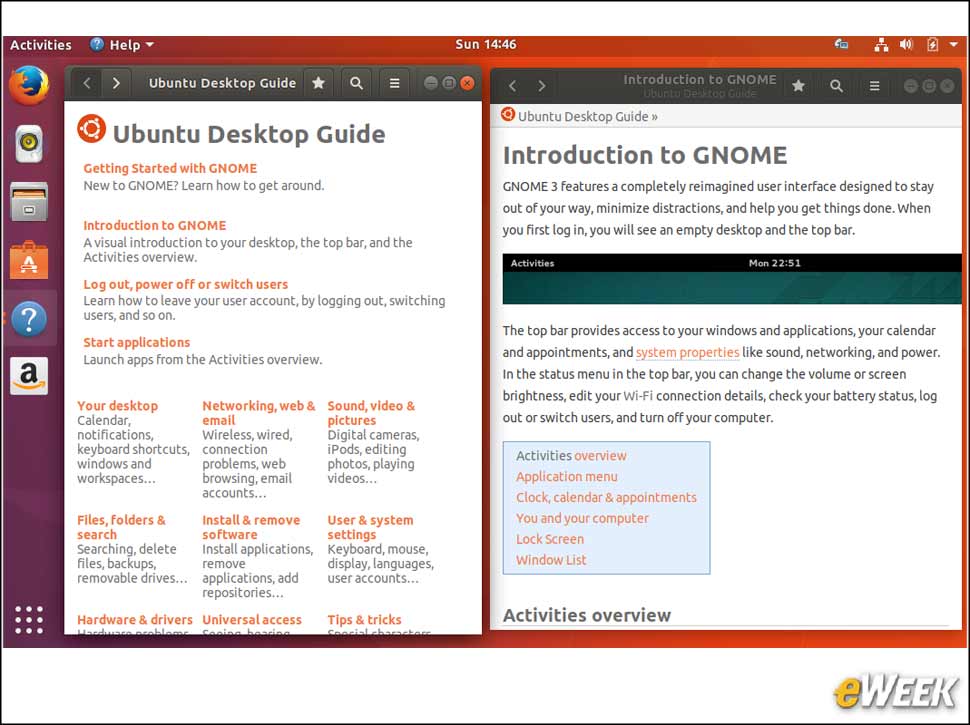Viewport: 970px width, 725px height.
Task: Click the battery icon in top bar
Action: point(932,45)
